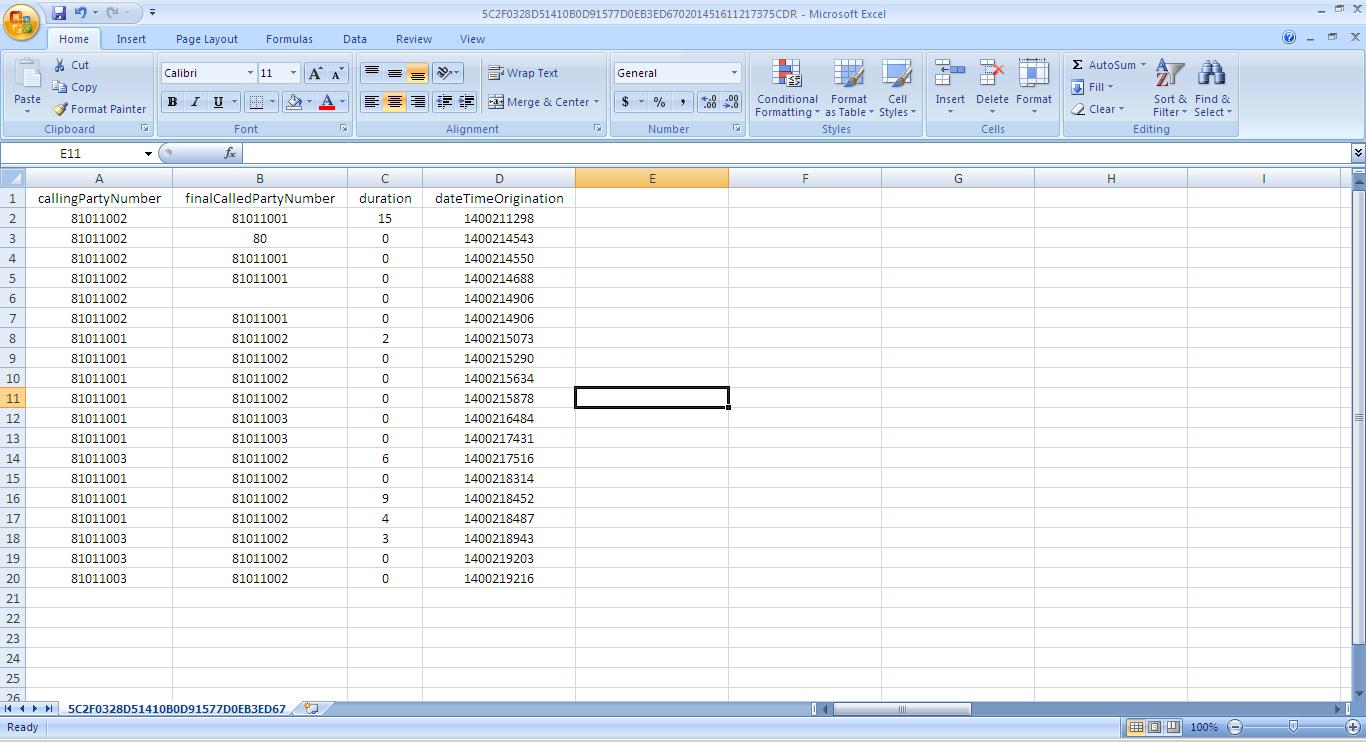
Task: Click the Office Button orb
Action: [x=22, y=22]
